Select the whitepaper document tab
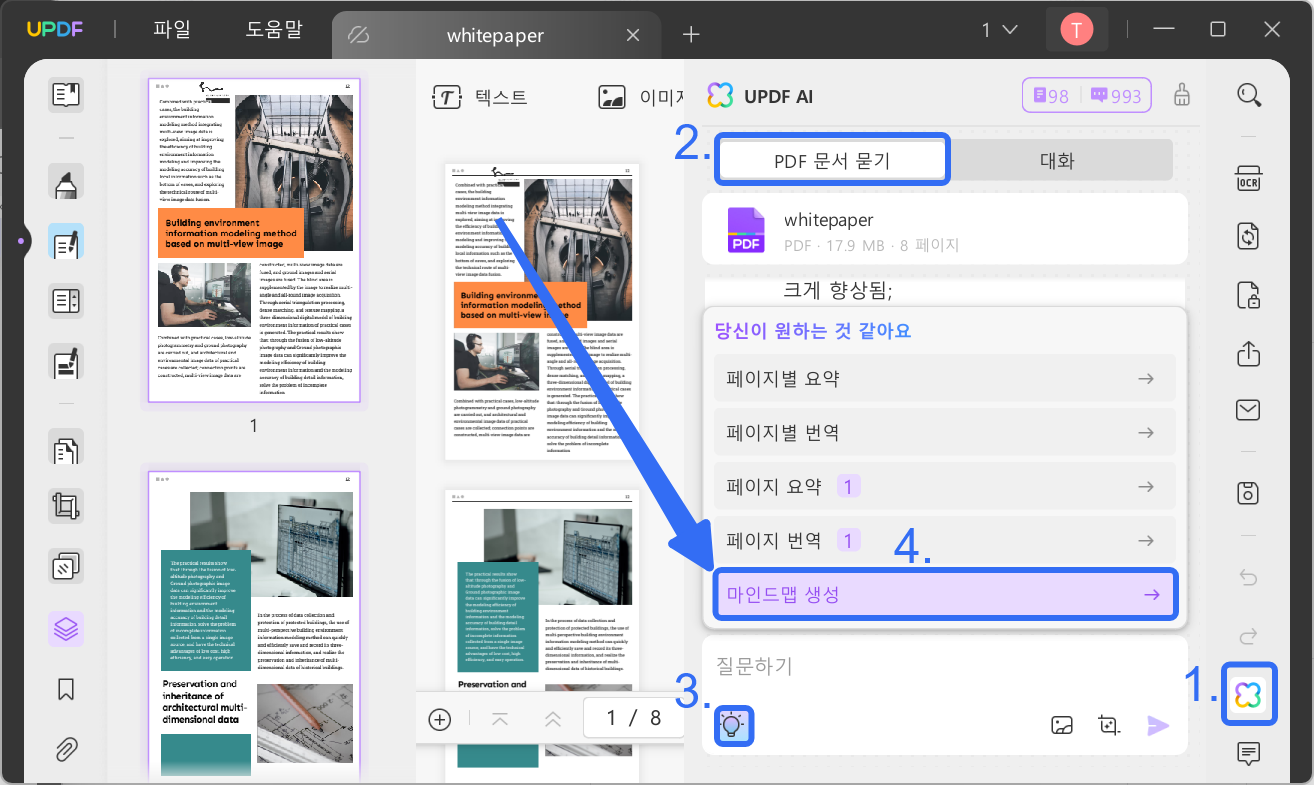 pos(495,35)
